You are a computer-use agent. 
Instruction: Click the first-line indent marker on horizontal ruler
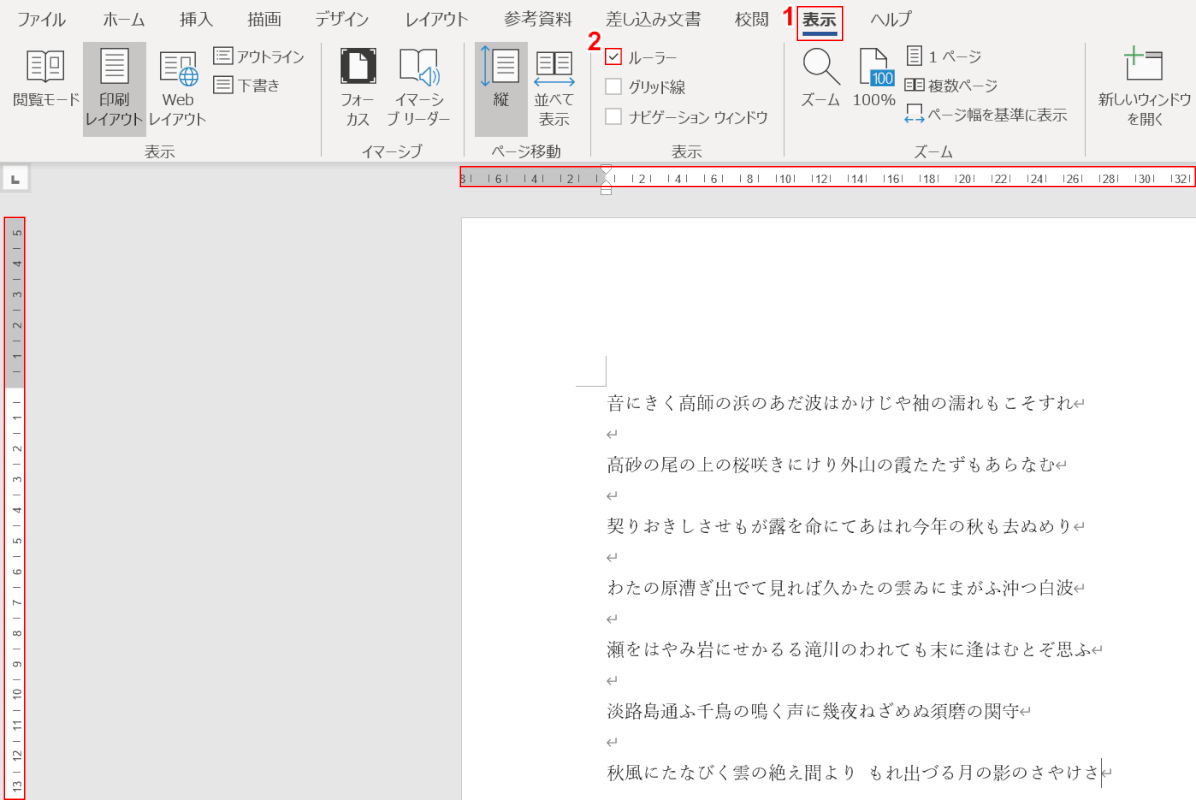point(606,170)
